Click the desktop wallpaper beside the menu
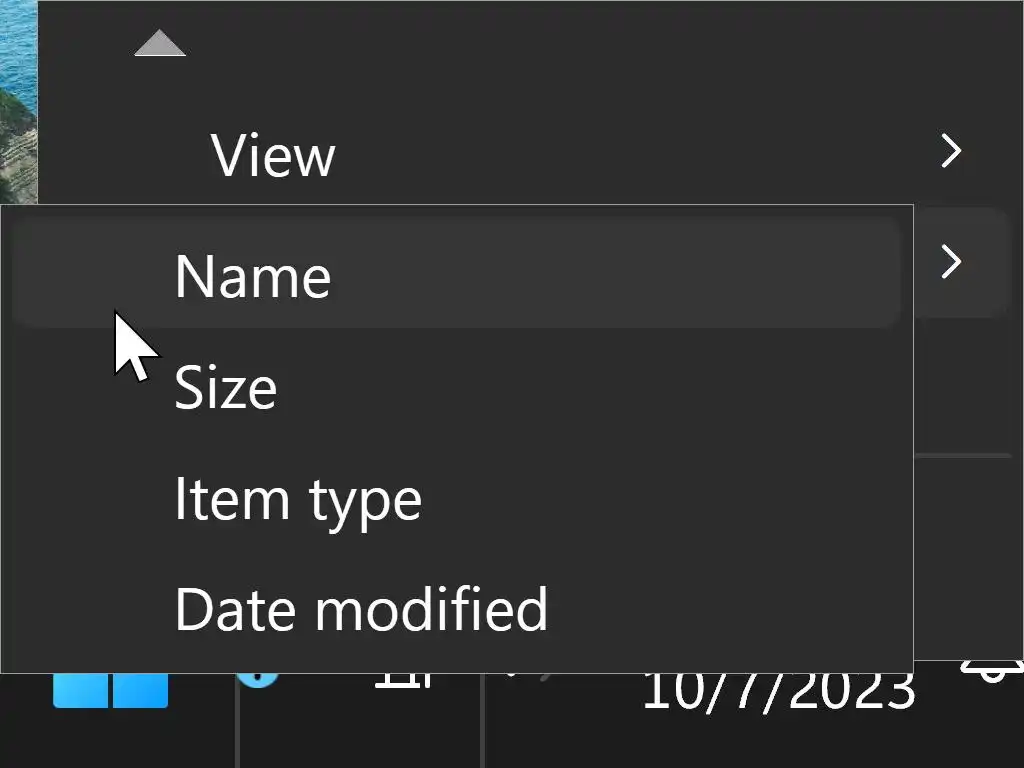Screen dimensions: 1024x768 point(18,100)
